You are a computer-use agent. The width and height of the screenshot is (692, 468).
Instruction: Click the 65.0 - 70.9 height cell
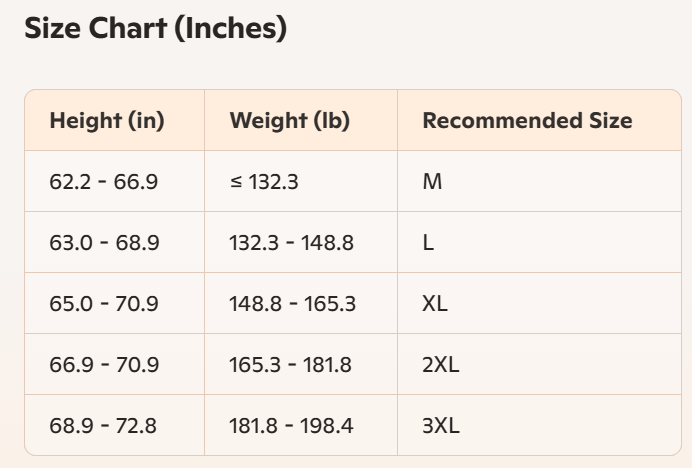(x=104, y=304)
